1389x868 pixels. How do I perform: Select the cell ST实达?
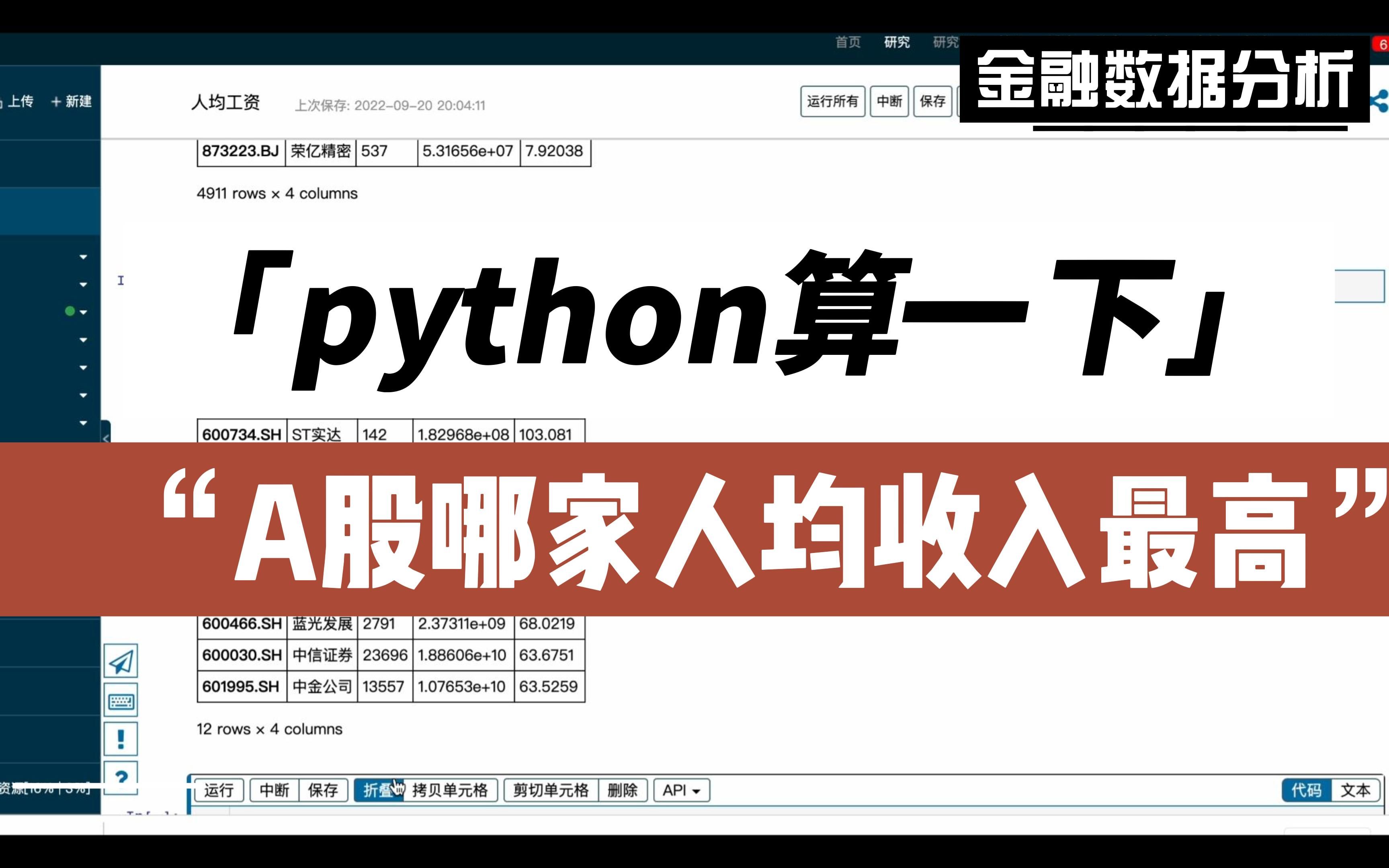coord(322,432)
